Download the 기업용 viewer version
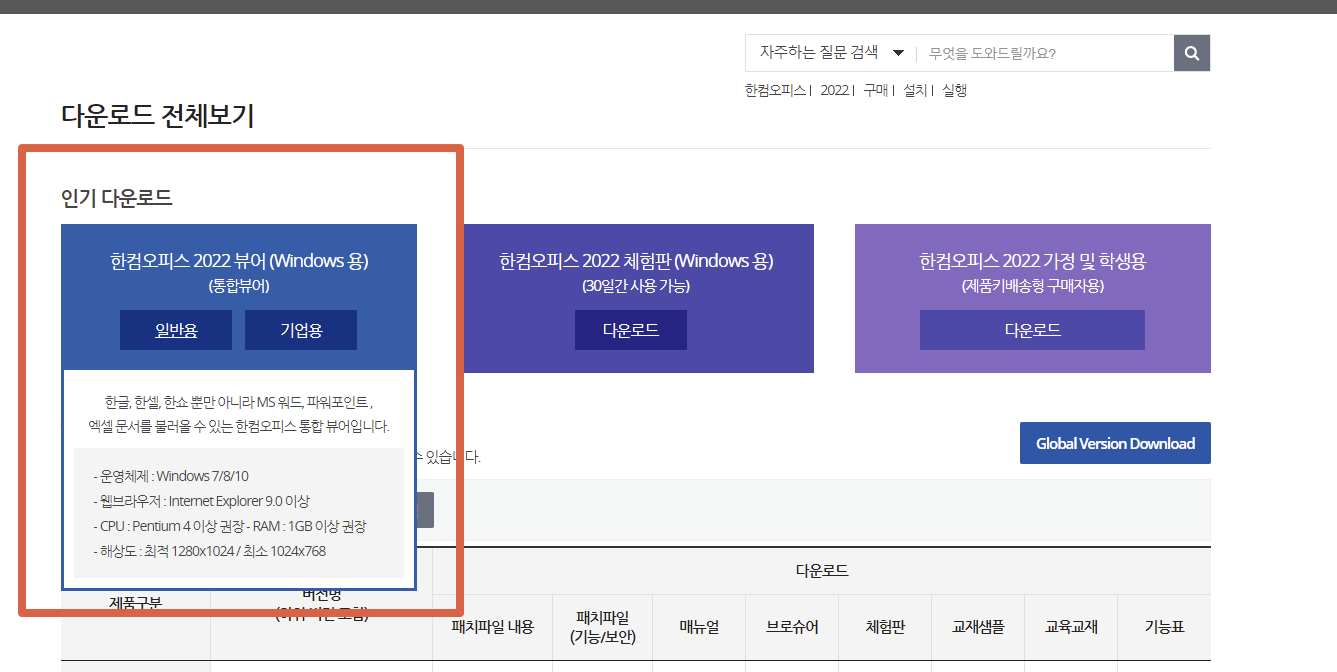Image resolution: width=1337 pixels, height=672 pixels. click(301, 330)
